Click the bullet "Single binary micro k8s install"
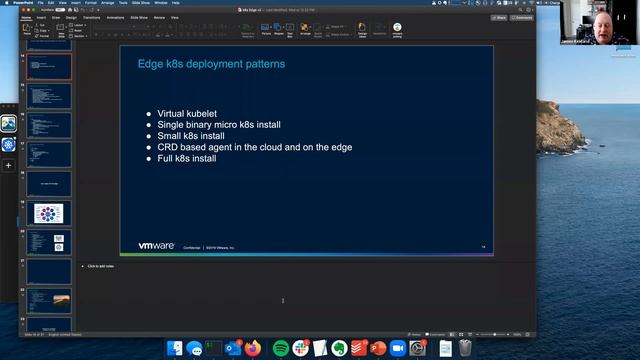Image resolution: width=640 pixels, height=360 pixels. [x=219, y=125]
